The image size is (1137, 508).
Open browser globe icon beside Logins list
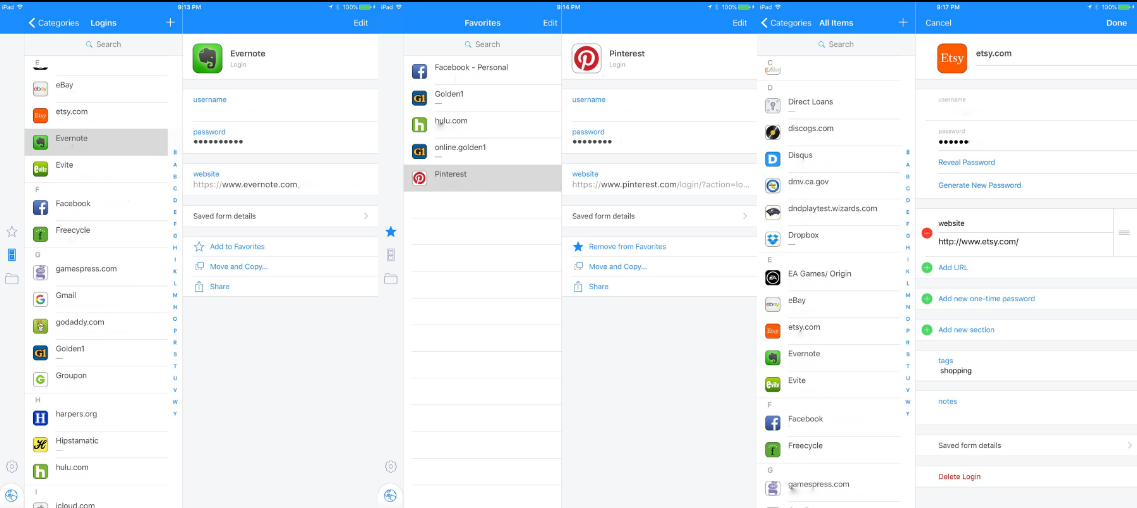[12, 496]
